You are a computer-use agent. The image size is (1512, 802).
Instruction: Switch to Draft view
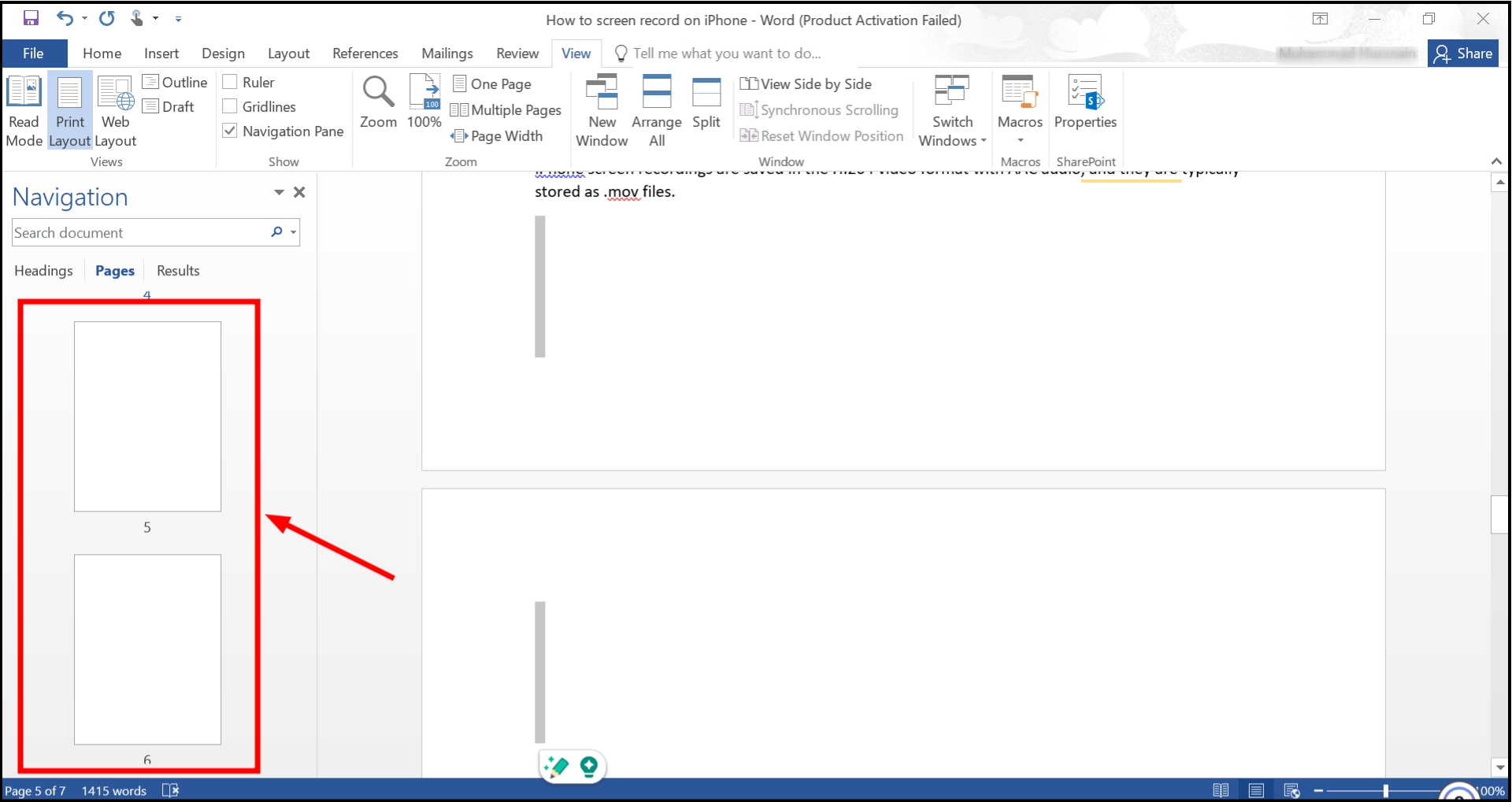pyautogui.click(x=169, y=106)
